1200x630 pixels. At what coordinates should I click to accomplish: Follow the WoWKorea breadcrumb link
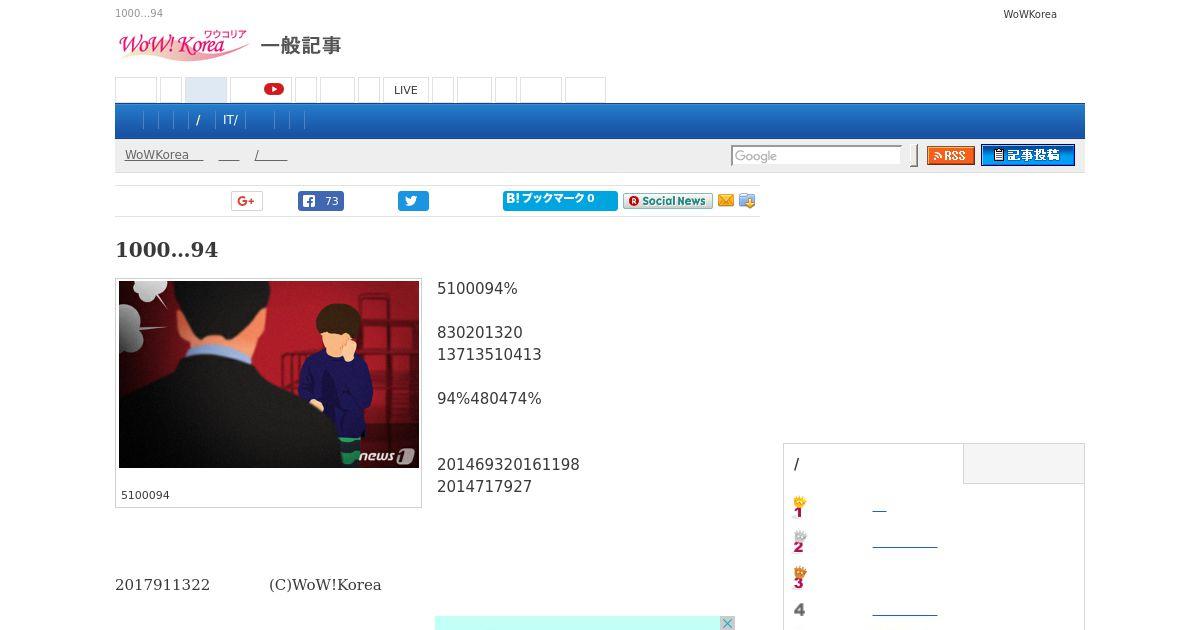click(x=164, y=155)
